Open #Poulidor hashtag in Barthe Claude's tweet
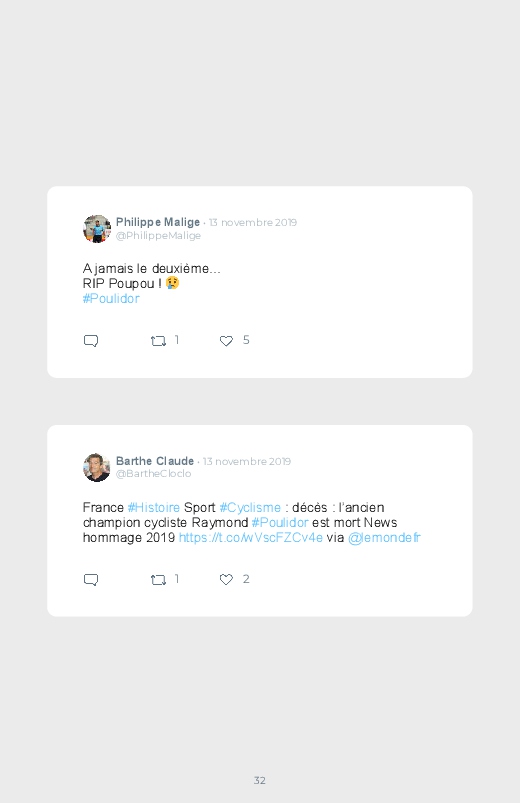520x803 pixels. (x=280, y=522)
